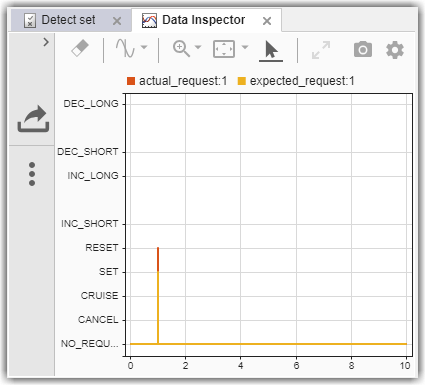426x386 pixels.
Task: Click the RESET axis label
Action: (102, 248)
